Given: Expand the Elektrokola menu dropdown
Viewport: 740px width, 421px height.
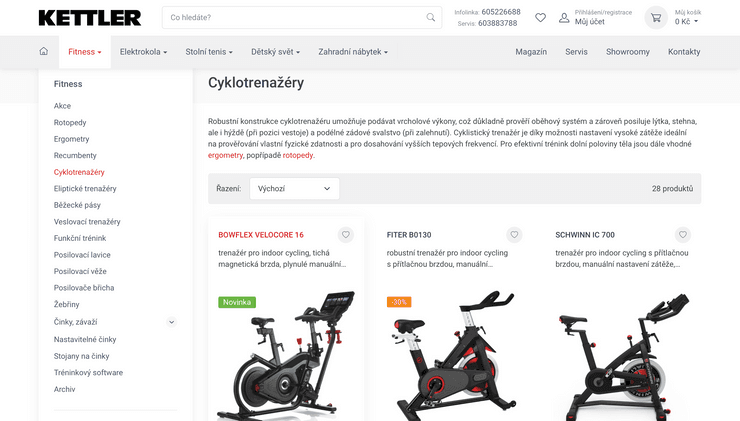Looking at the screenshot, I should tap(143, 52).
